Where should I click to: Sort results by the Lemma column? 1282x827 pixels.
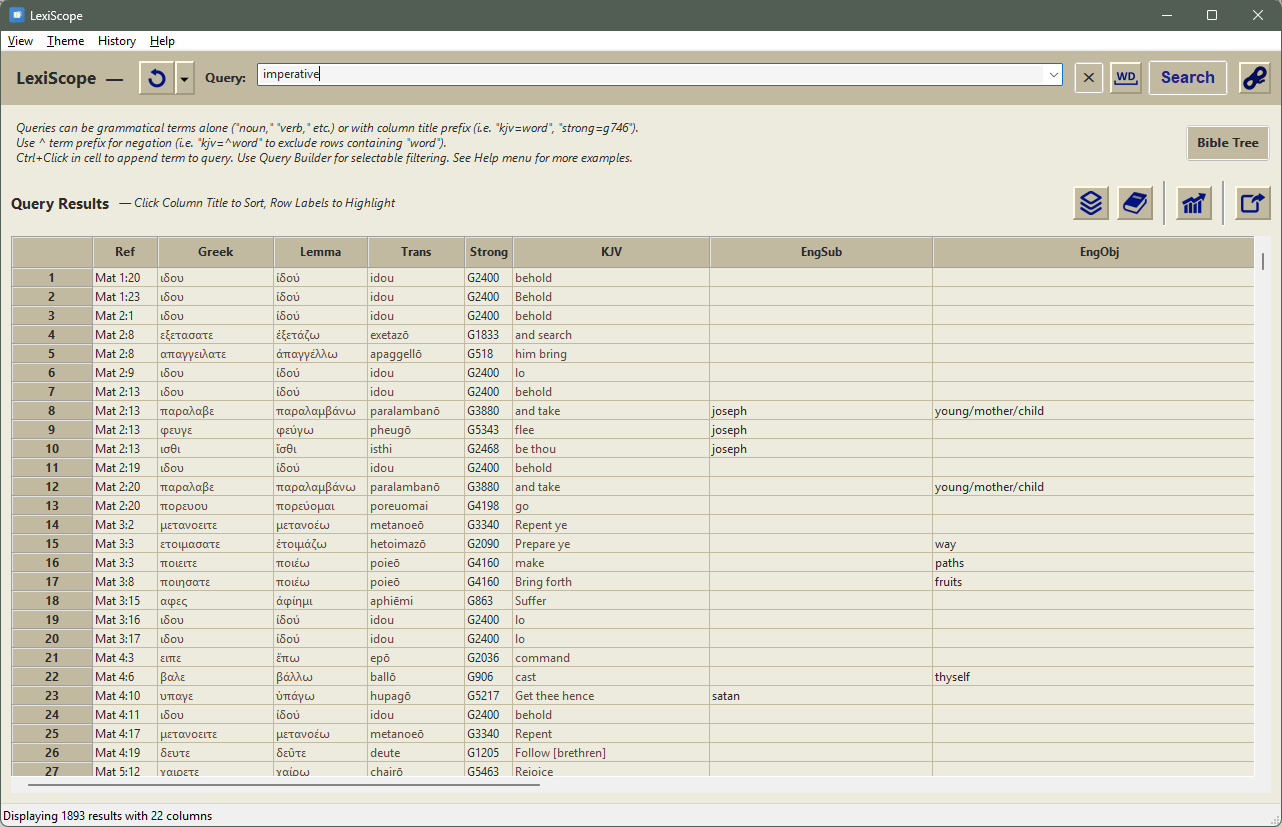click(x=321, y=252)
